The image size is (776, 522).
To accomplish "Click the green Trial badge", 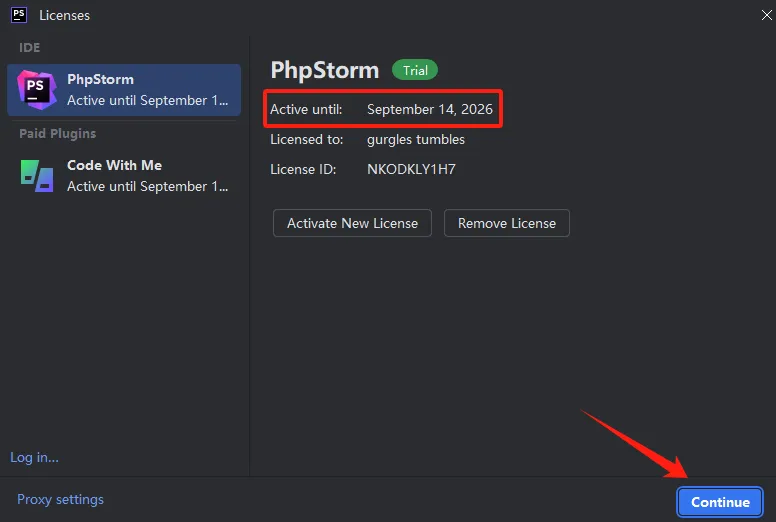I will point(415,70).
